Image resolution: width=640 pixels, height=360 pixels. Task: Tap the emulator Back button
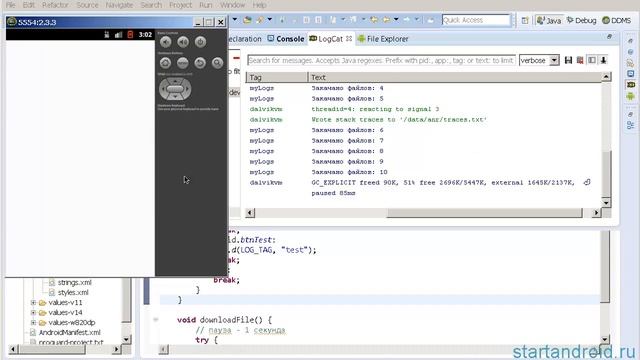coord(200,62)
